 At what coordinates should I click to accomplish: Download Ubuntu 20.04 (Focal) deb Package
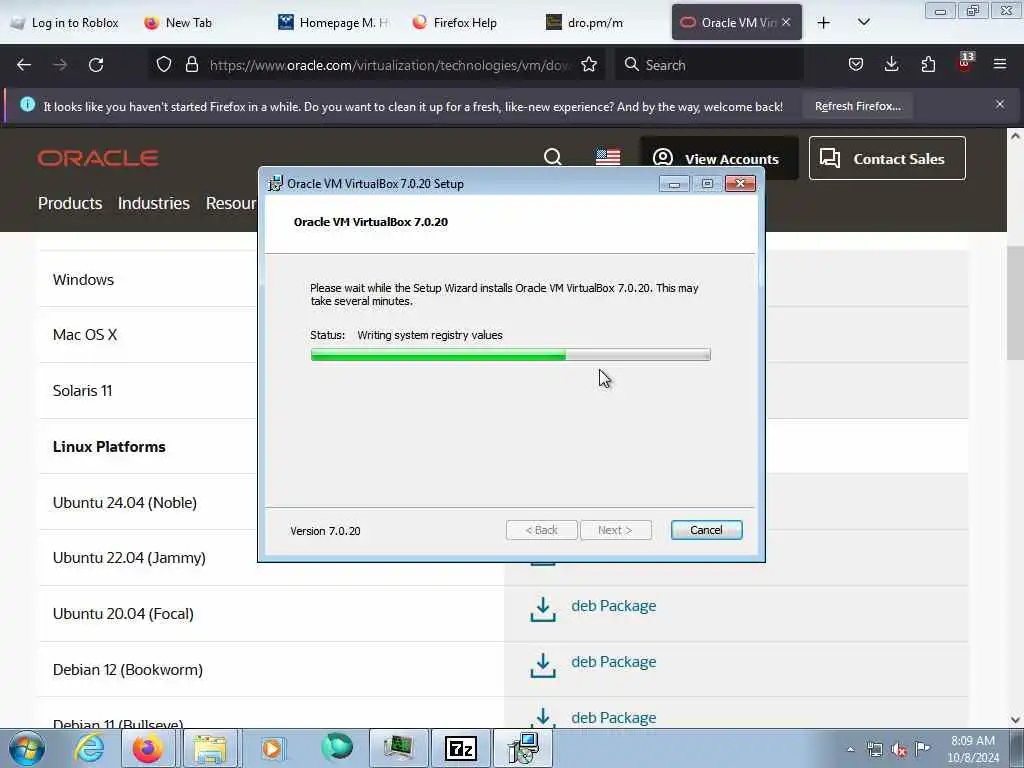613,606
